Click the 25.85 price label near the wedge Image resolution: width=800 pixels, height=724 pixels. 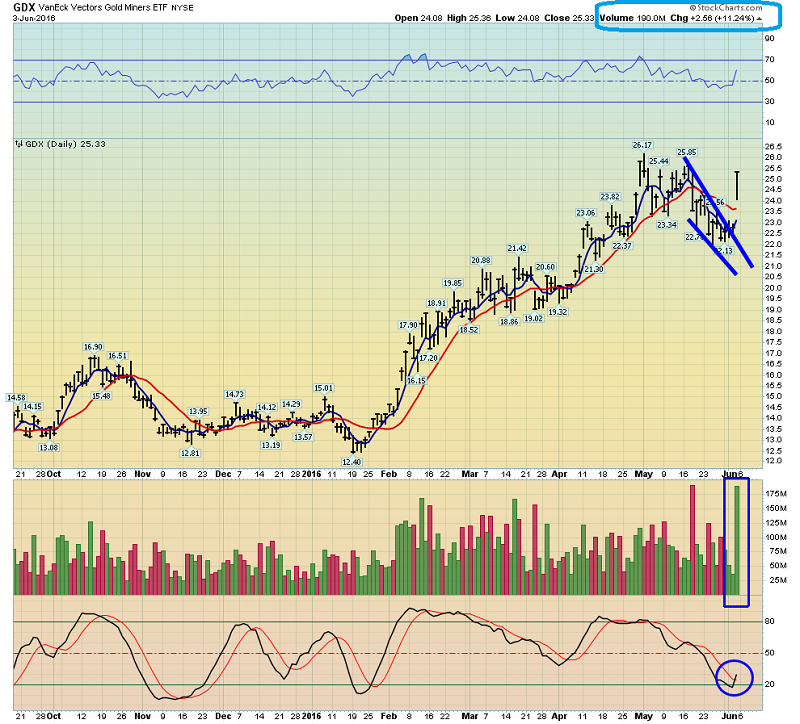coord(687,151)
